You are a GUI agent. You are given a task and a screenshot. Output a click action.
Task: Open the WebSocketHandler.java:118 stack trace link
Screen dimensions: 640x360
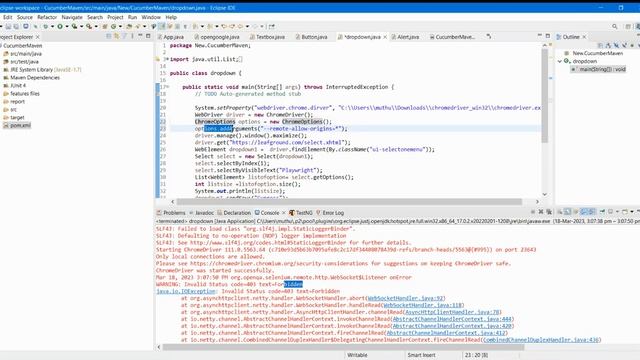click(423, 305)
